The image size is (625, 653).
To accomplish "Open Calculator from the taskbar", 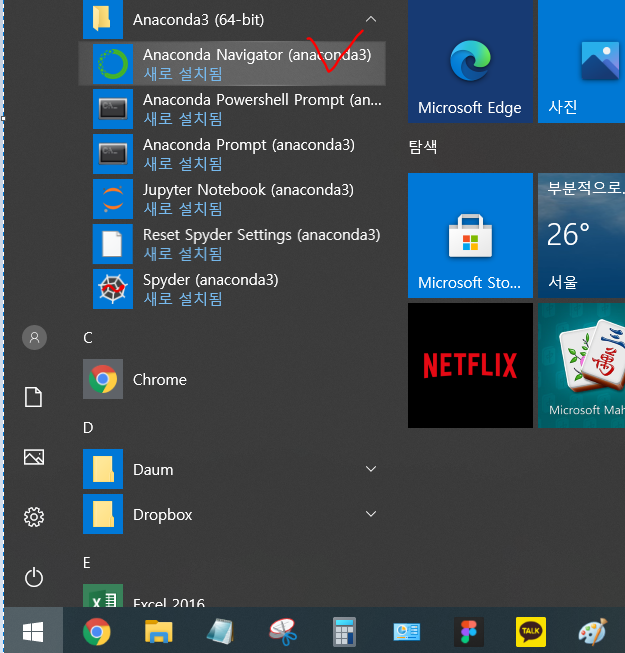I will tap(344, 631).
